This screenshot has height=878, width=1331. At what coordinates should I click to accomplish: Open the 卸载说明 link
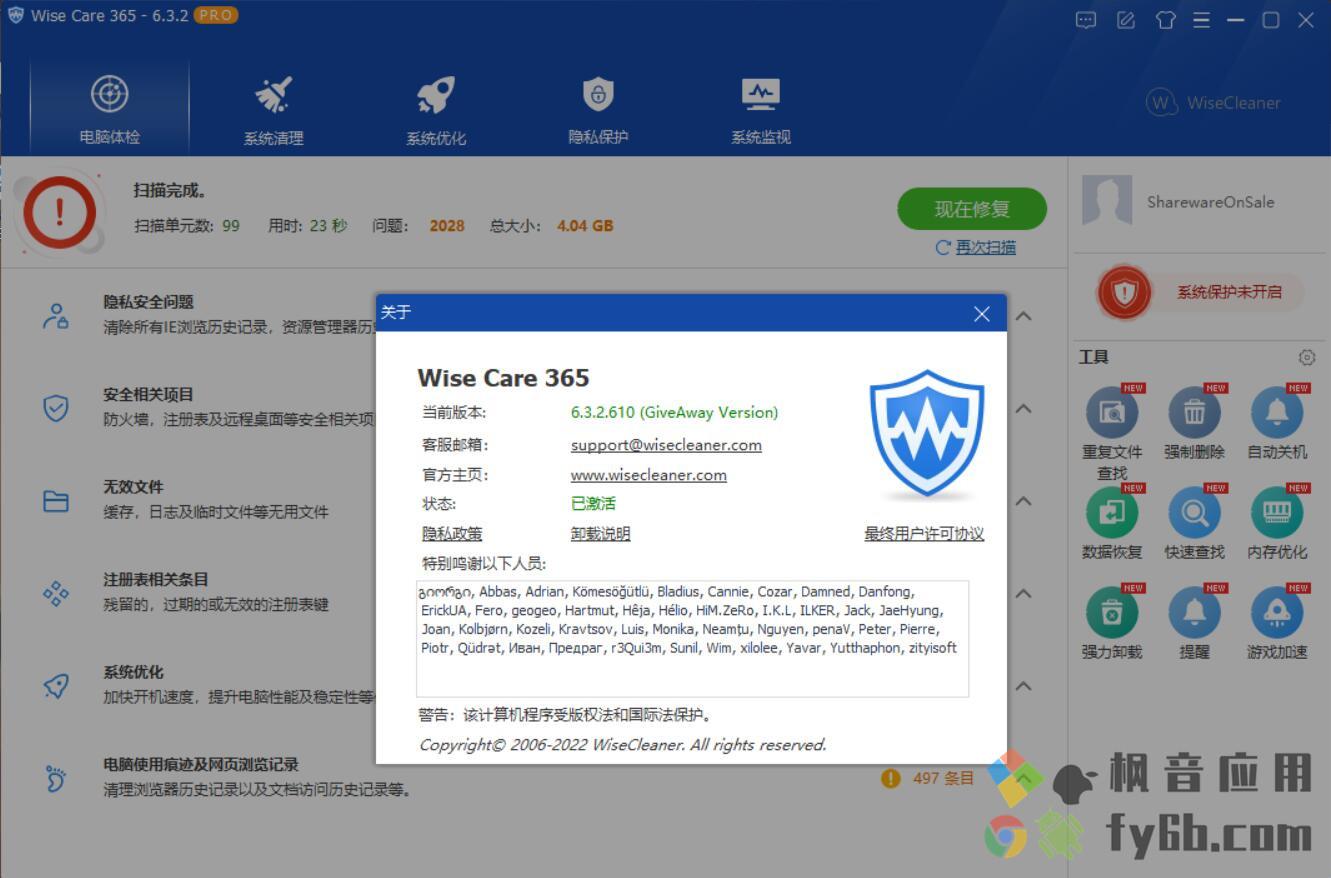(601, 534)
